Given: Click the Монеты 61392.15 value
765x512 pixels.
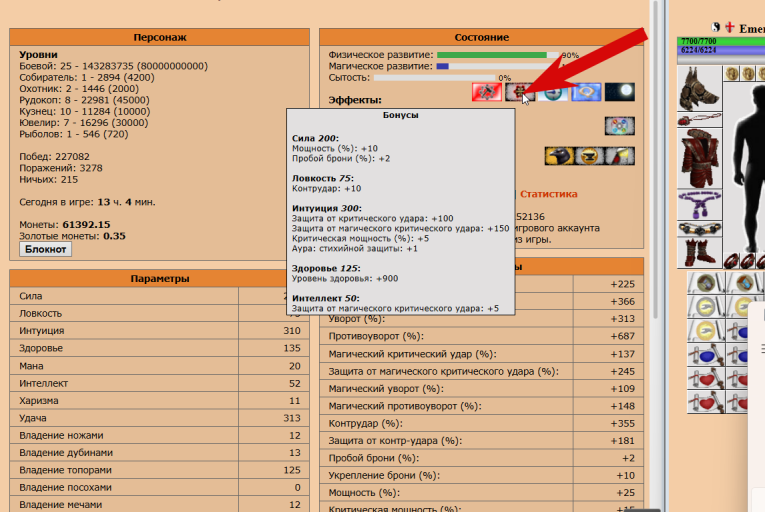Looking at the screenshot, I should [x=86, y=225].
